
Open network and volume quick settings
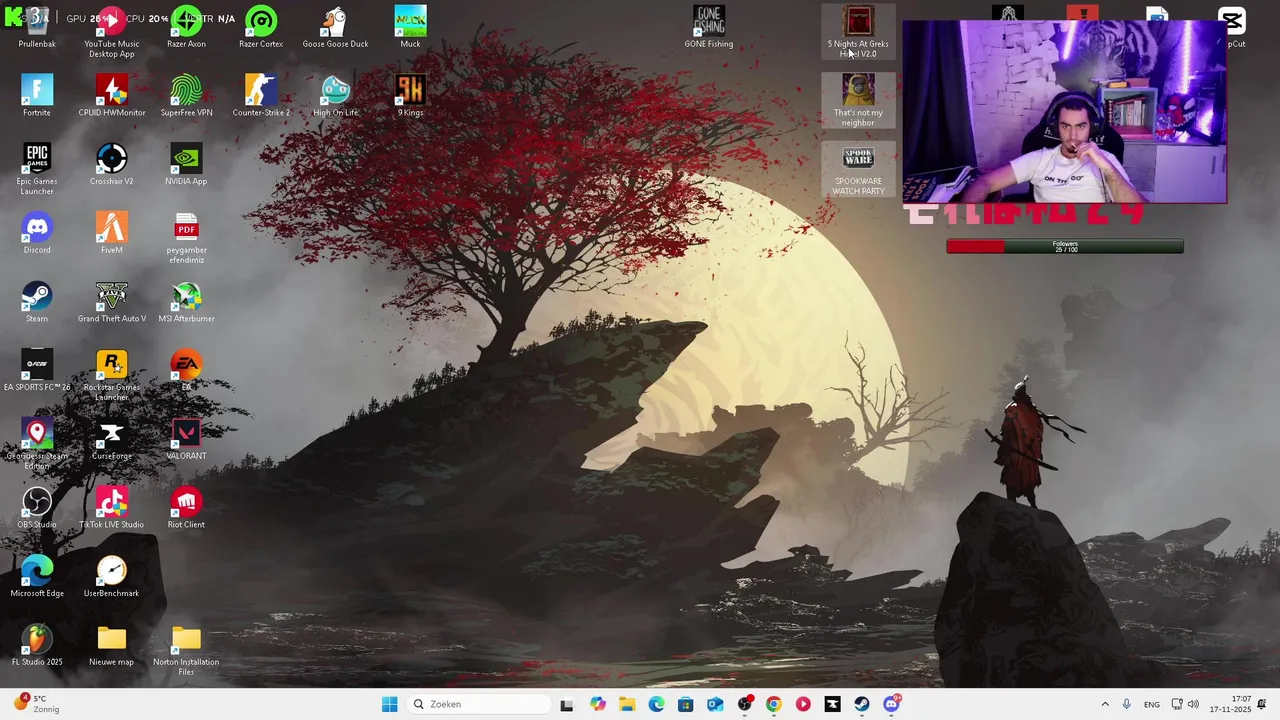[1185, 704]
